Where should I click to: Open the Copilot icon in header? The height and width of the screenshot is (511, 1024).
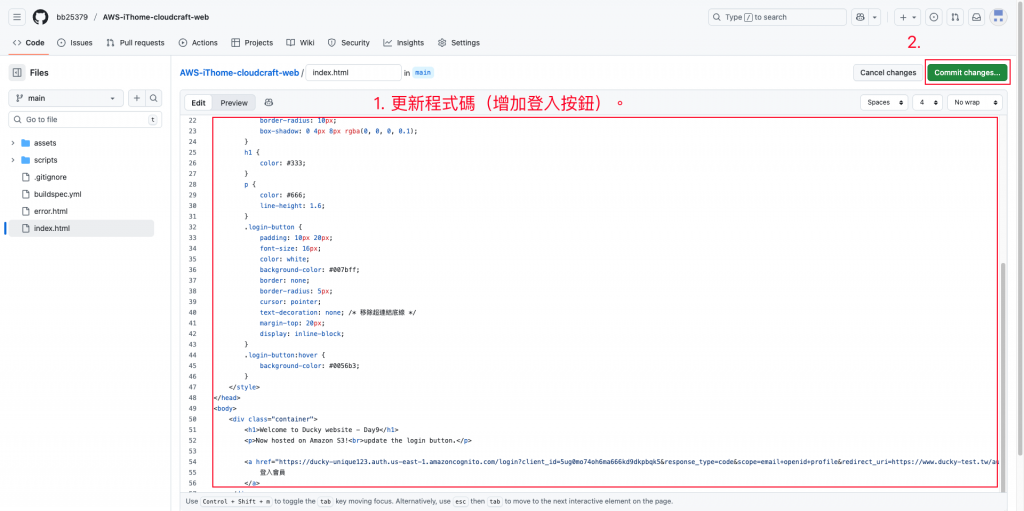[860, 17]
